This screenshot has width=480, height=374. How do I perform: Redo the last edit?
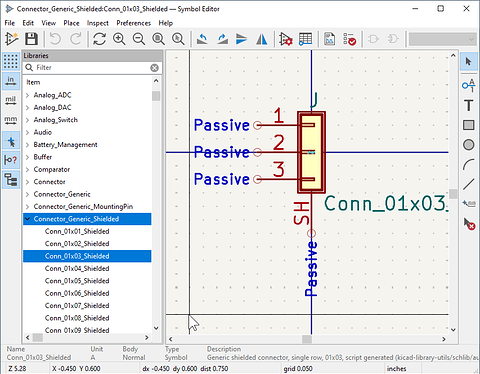pyautogui.click(x=76, y=39)
